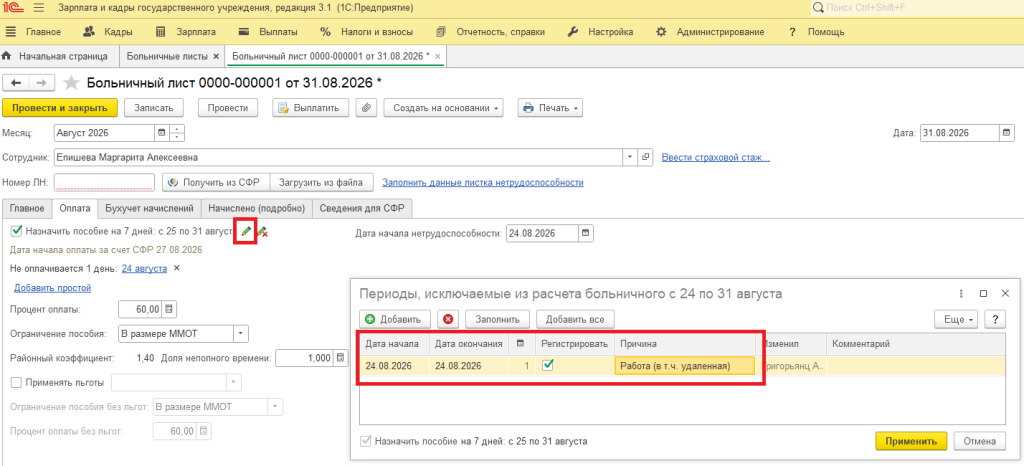1024x466 pixels.
Task: Click the Месяц field up/down stepper
Action: 177,132
